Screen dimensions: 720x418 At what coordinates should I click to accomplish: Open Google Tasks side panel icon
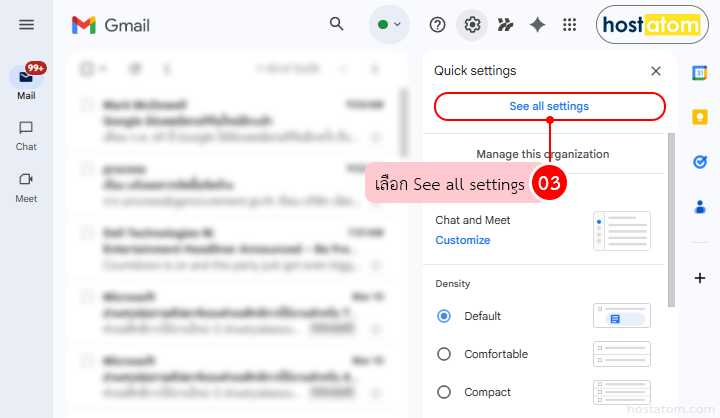click(700, 162)
